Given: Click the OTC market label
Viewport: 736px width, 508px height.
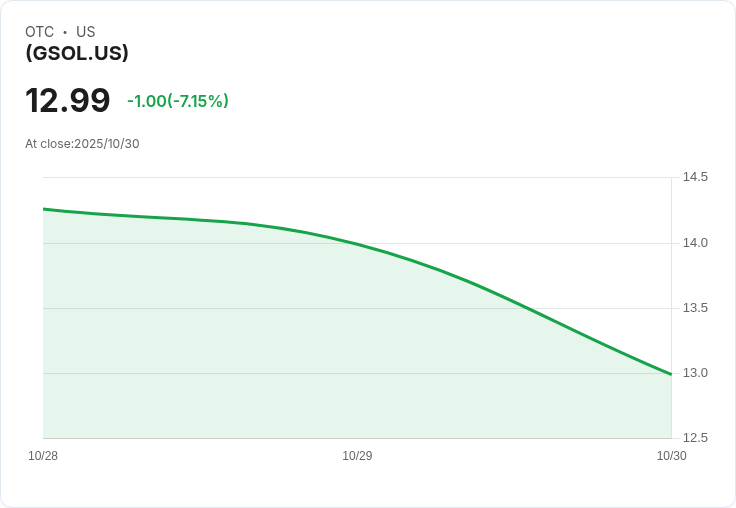Looking at the screenshot, I should pyautogui.click(x=39, y=32).
